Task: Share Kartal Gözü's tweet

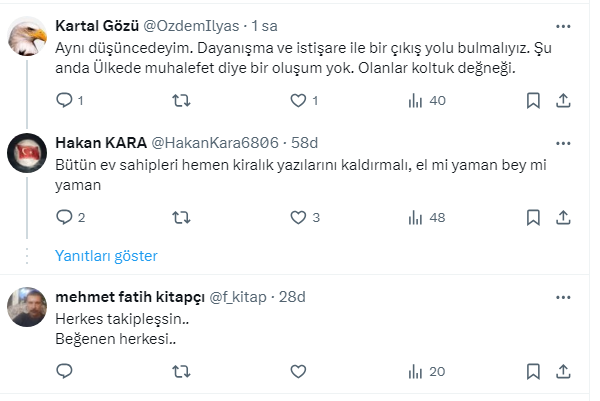Action: pyautogui.click(x=563, y=100)
